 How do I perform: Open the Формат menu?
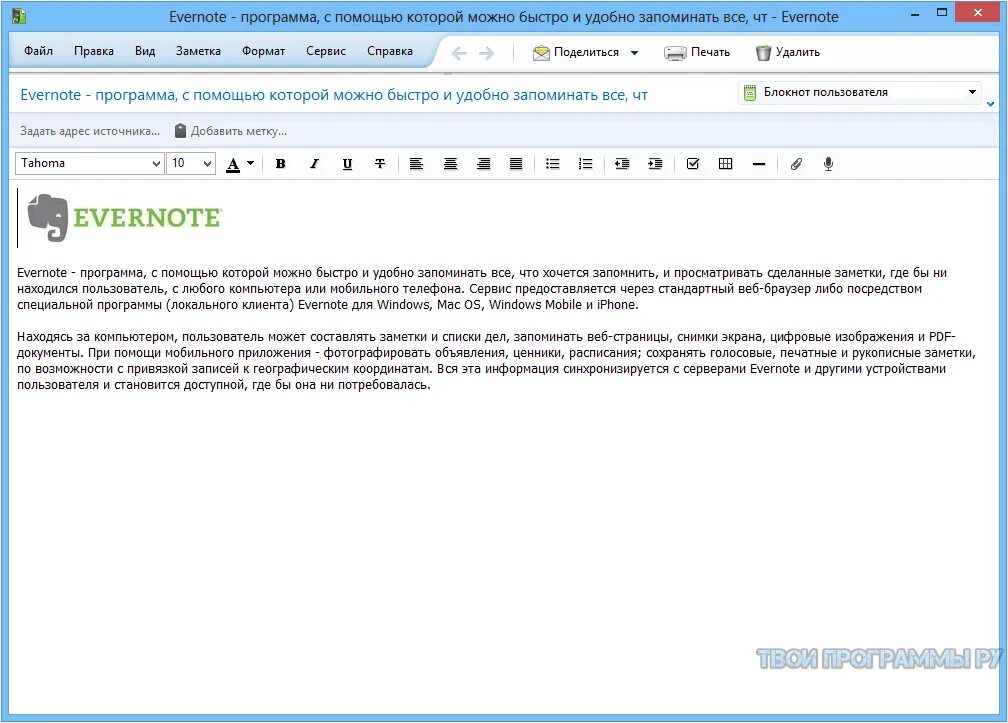(263, 51)
